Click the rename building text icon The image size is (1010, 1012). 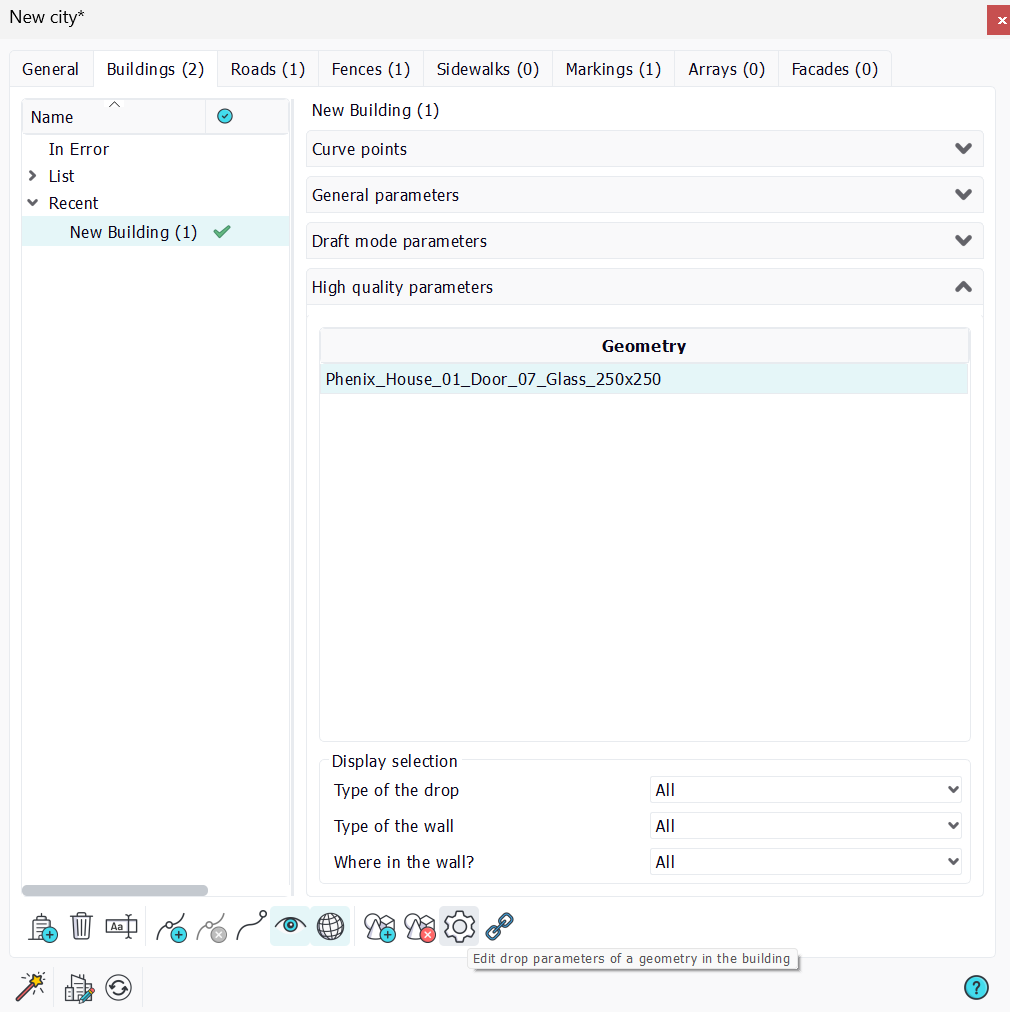point(121,927)
